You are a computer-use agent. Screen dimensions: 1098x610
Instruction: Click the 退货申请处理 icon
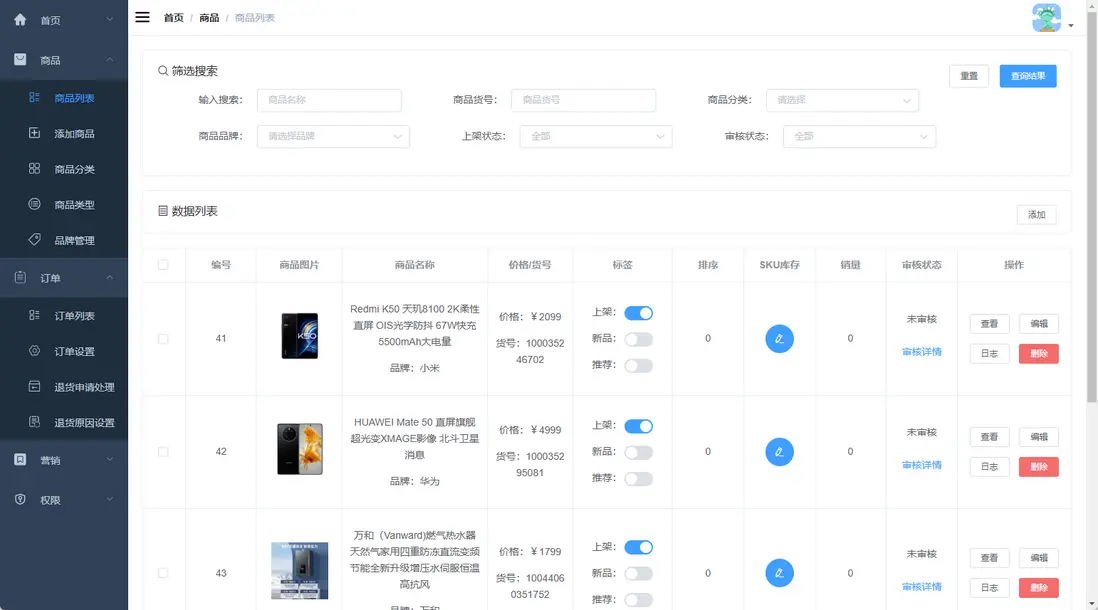(x=34, y=387)
